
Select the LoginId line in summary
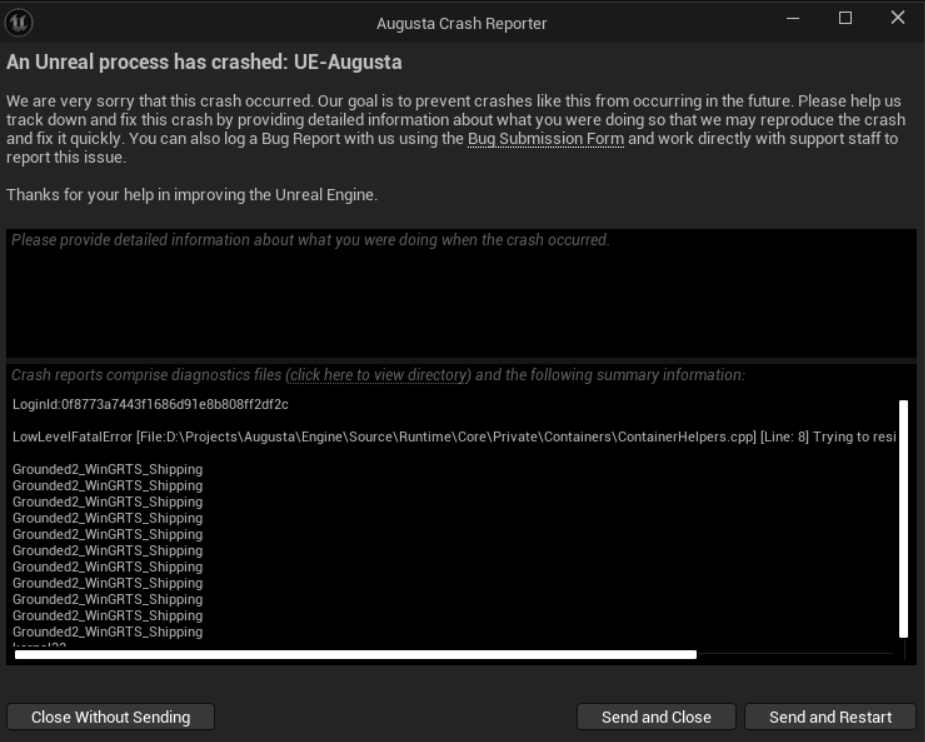pos(150,405)
